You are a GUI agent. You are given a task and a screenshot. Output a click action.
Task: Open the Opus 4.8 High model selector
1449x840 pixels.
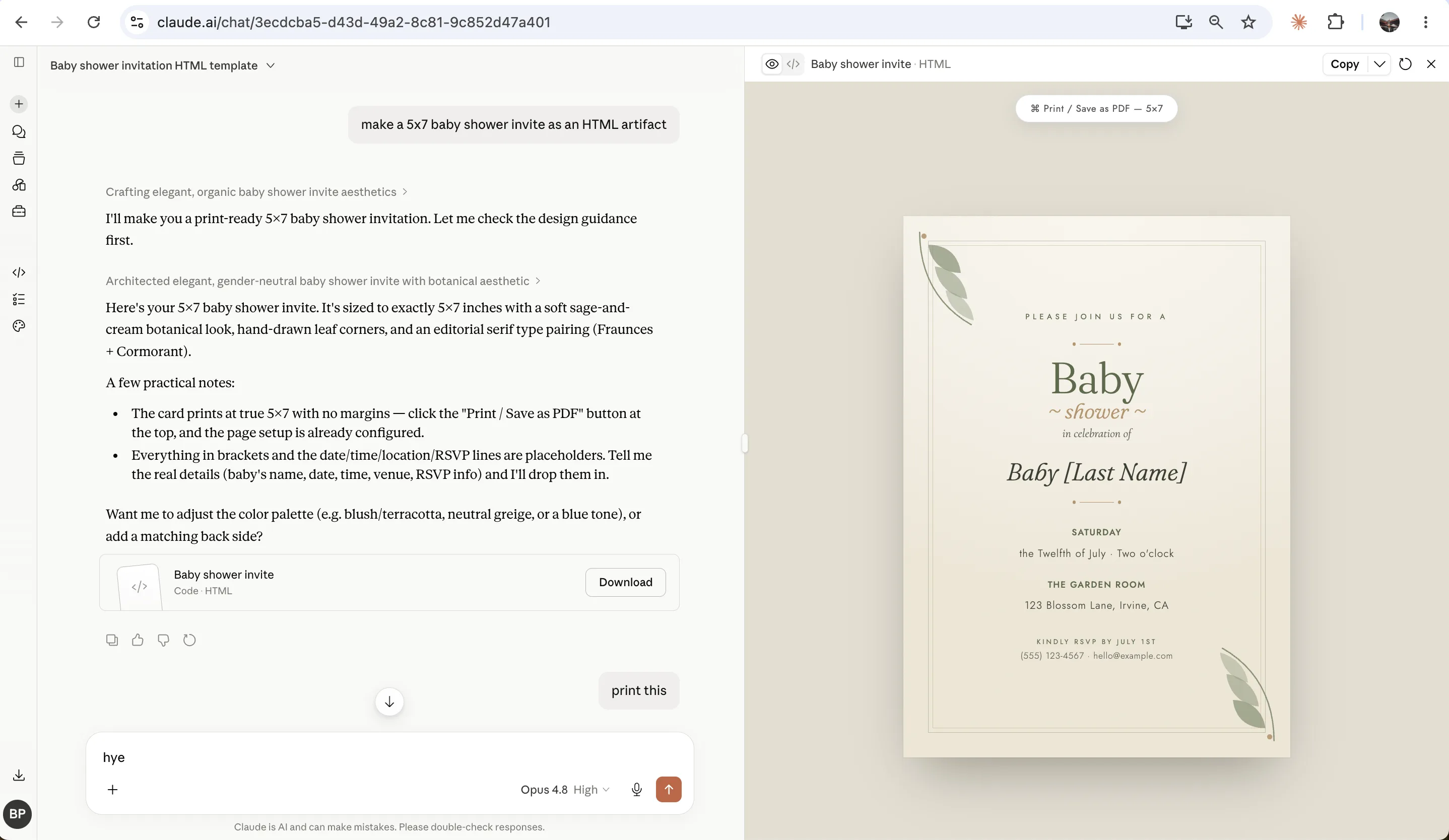(x=565, y=790)
